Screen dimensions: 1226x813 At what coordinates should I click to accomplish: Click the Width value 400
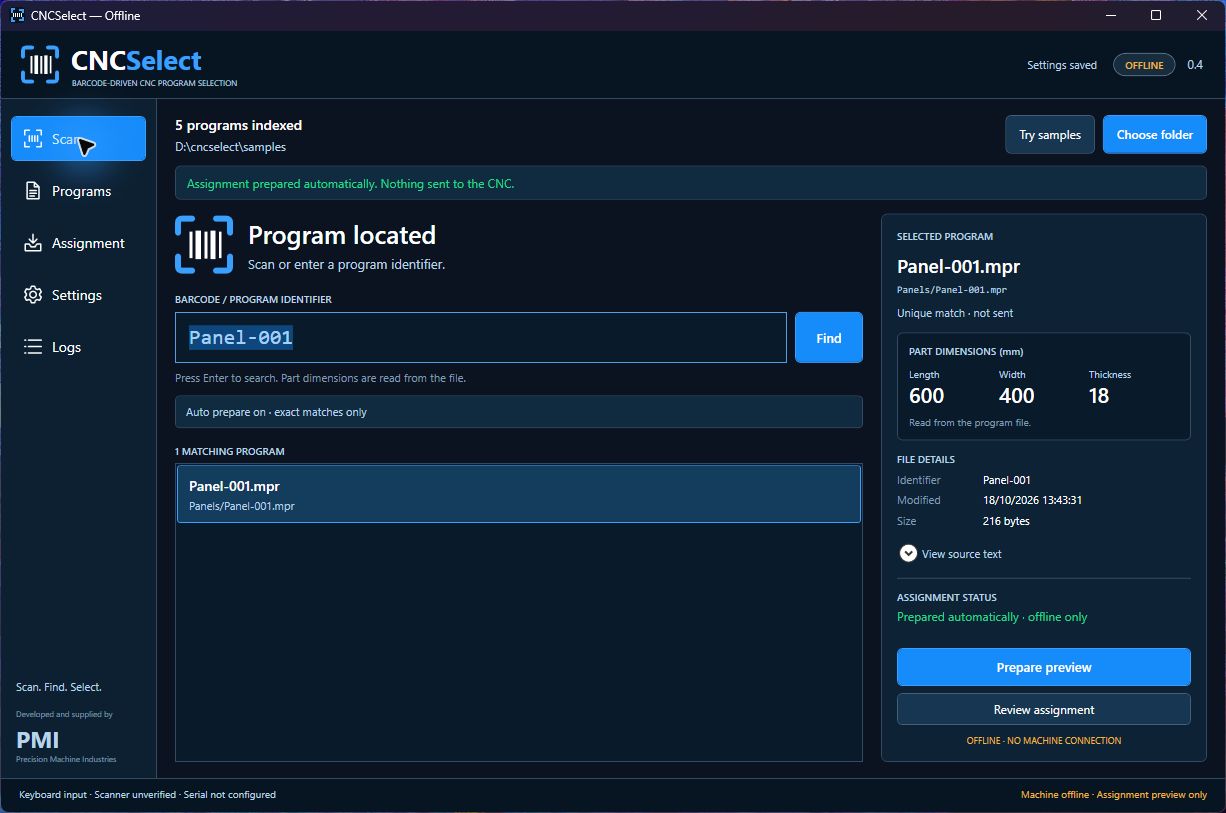coord(1017,396)
